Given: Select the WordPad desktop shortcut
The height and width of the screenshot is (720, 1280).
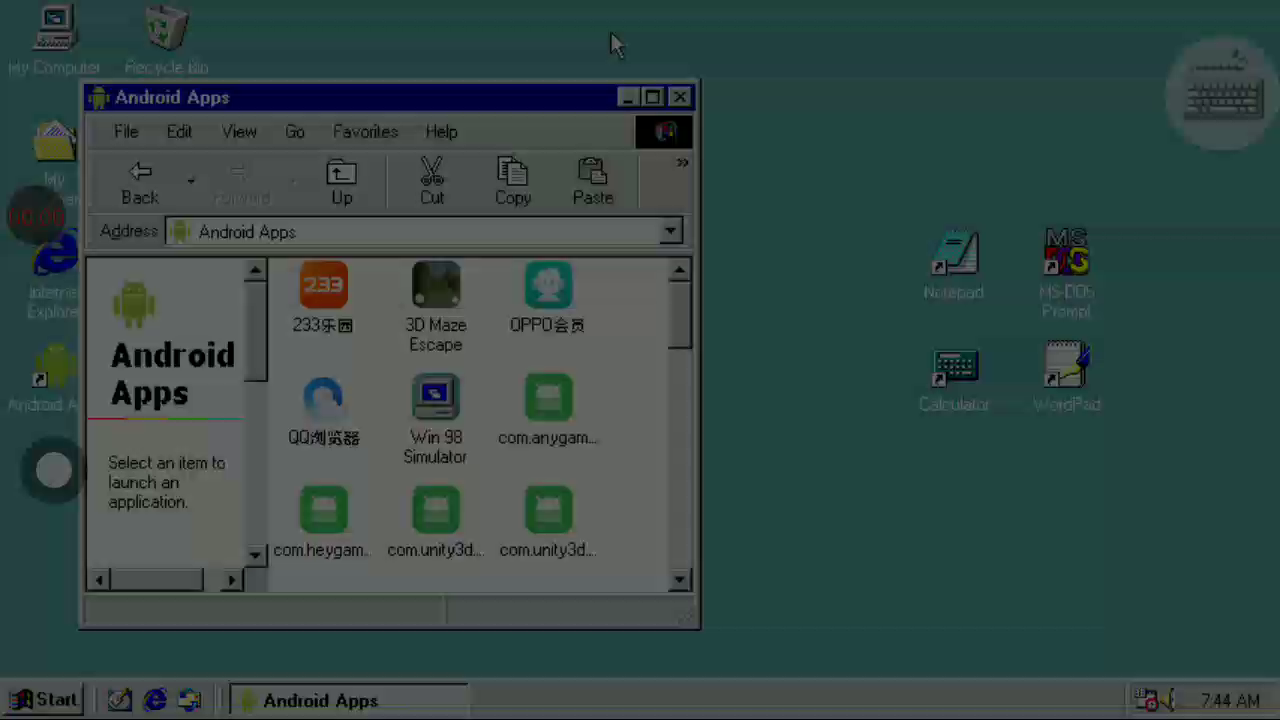Looking at the screenshot, I should point(1066,379).
